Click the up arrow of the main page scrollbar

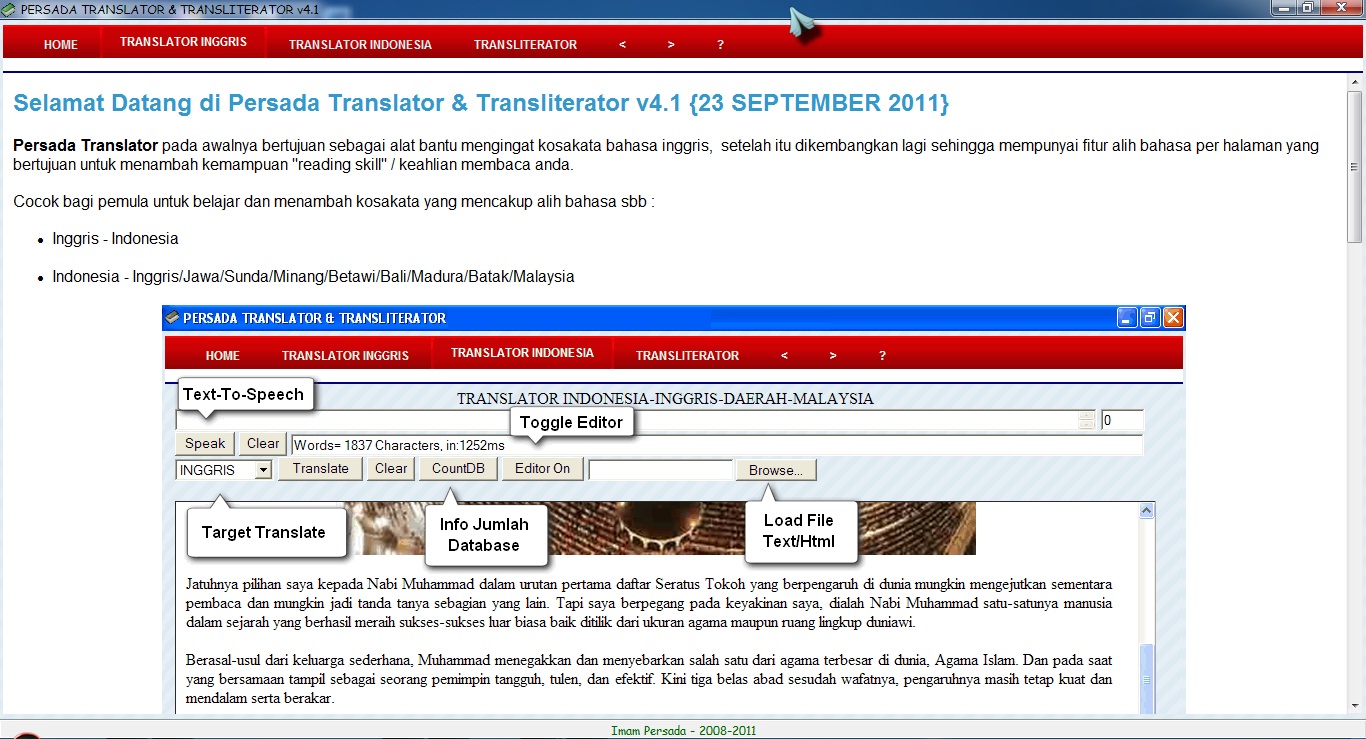pos(1355,82)
